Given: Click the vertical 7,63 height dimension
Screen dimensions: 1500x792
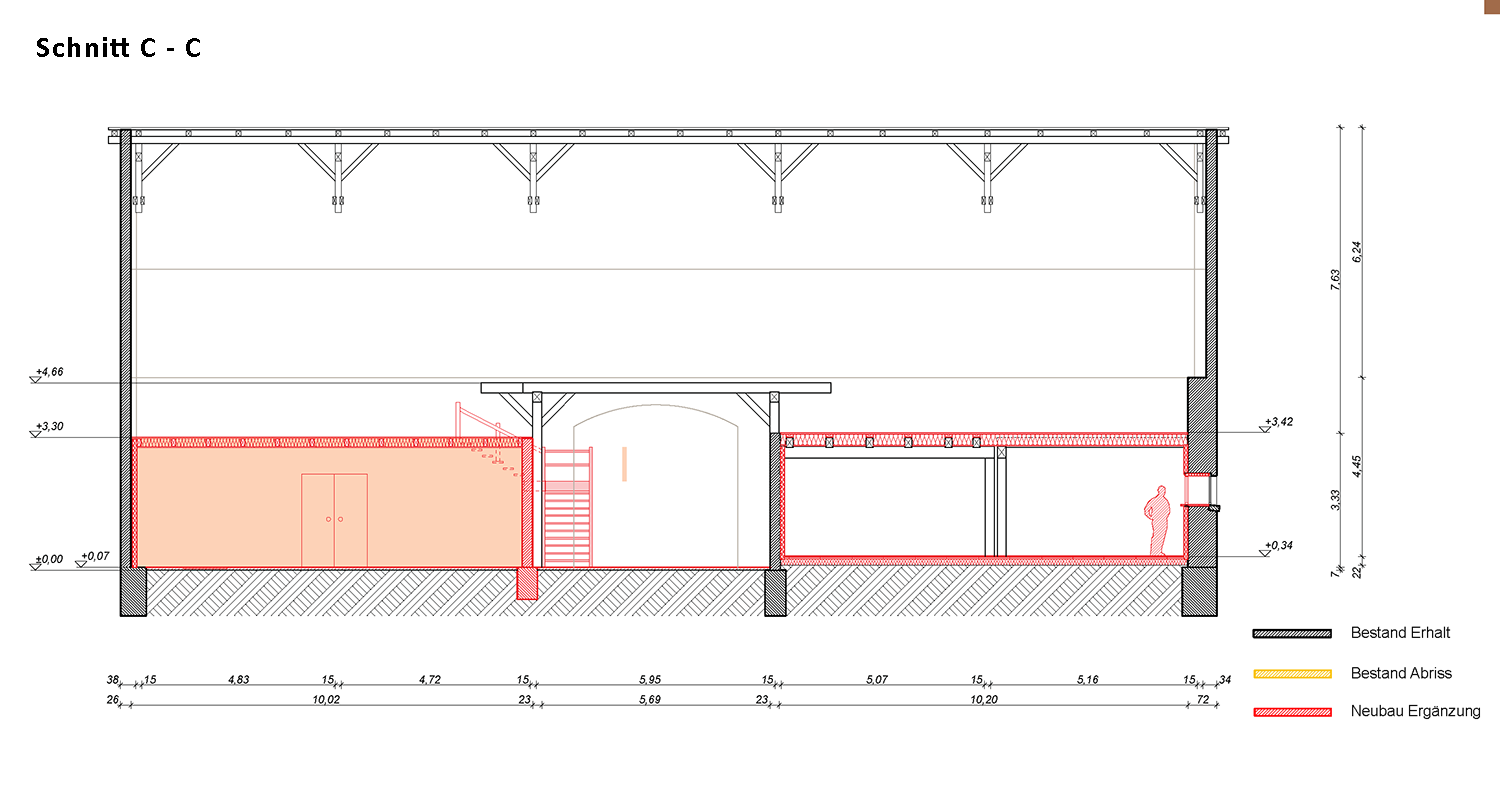Looking at the screenshot, I should 1335,280.
